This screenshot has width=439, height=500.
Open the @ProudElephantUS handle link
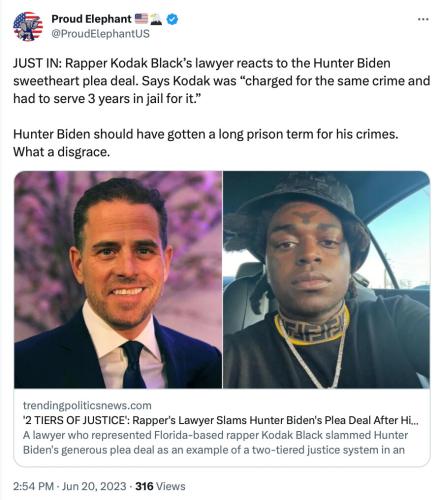[x=100, y=34]
